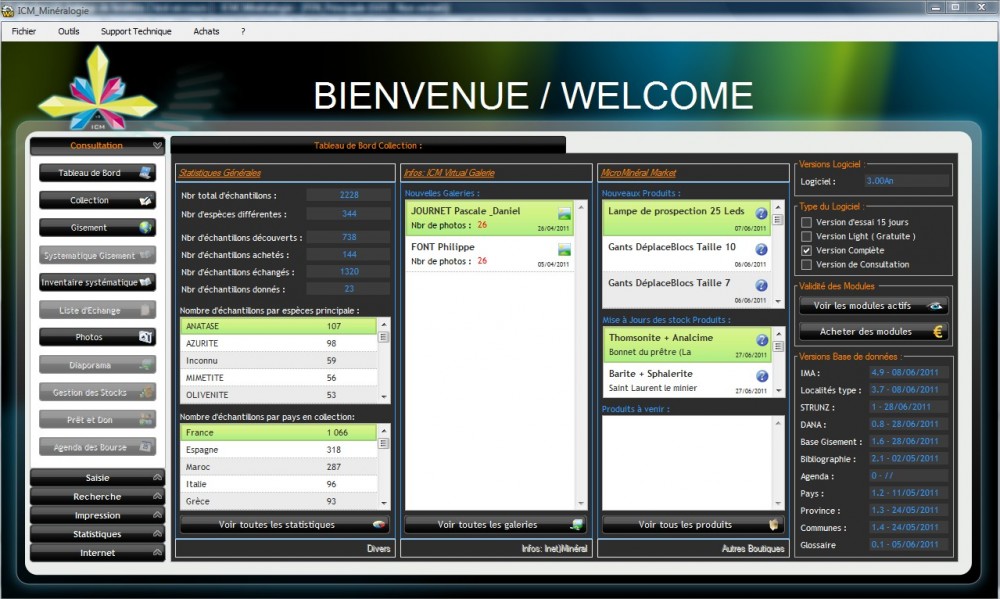This screenshot has height=599, width=1000.
Task: Select AZURITE row in species list
Action: [x=279, y=343]
